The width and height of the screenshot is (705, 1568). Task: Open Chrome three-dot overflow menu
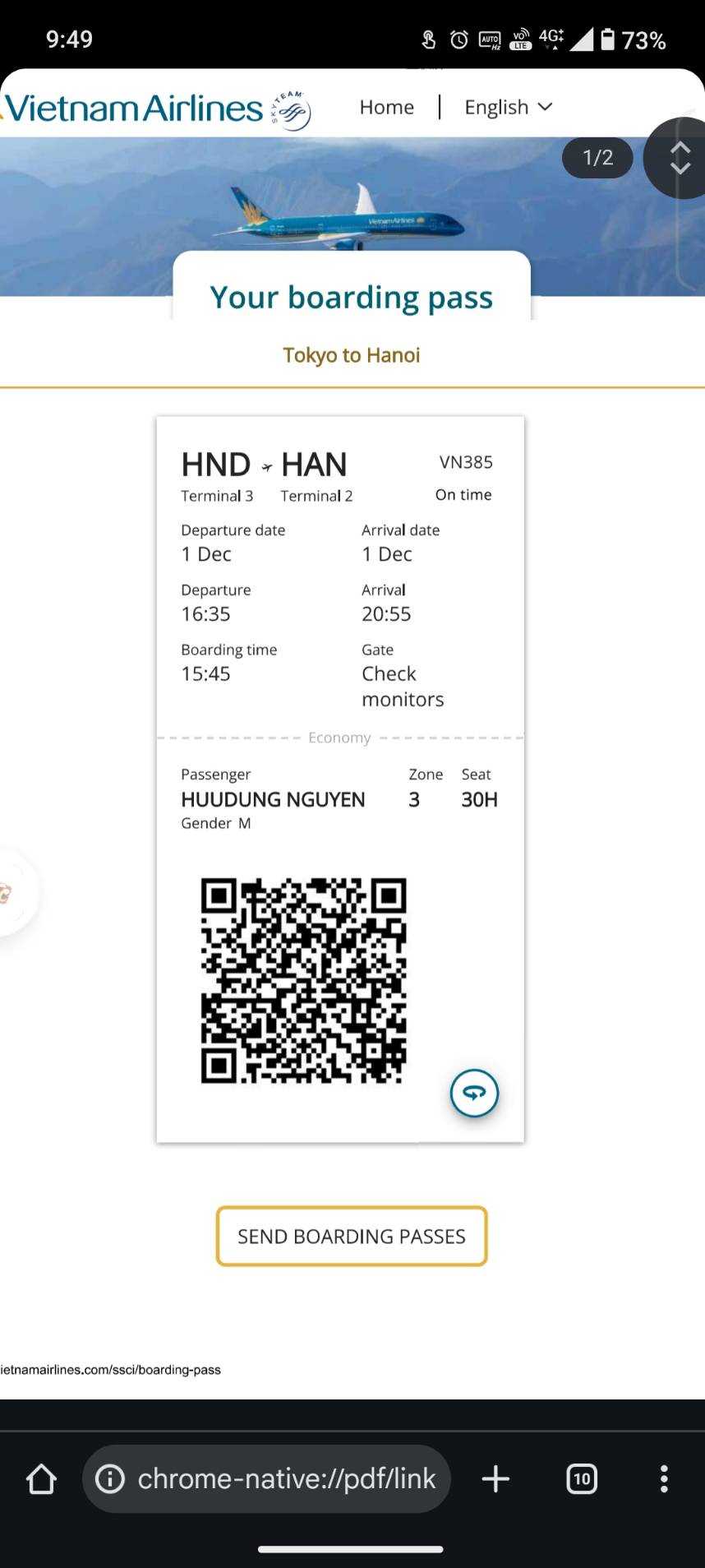pos(664,1478)
